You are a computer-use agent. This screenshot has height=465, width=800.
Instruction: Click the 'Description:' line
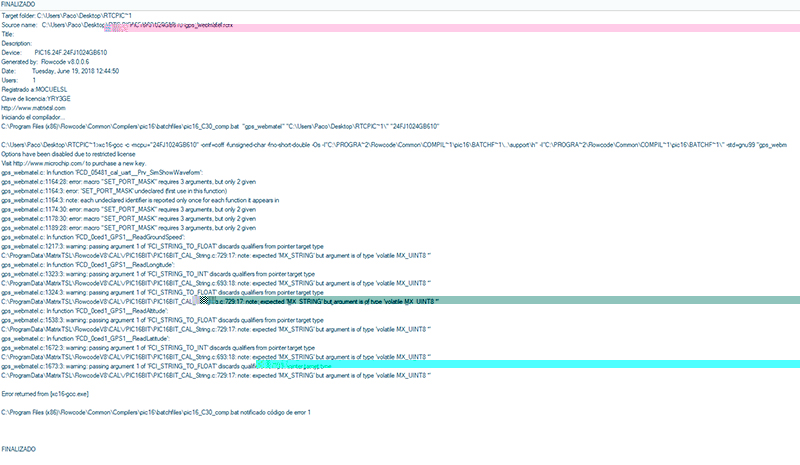(x=17, y=43)
